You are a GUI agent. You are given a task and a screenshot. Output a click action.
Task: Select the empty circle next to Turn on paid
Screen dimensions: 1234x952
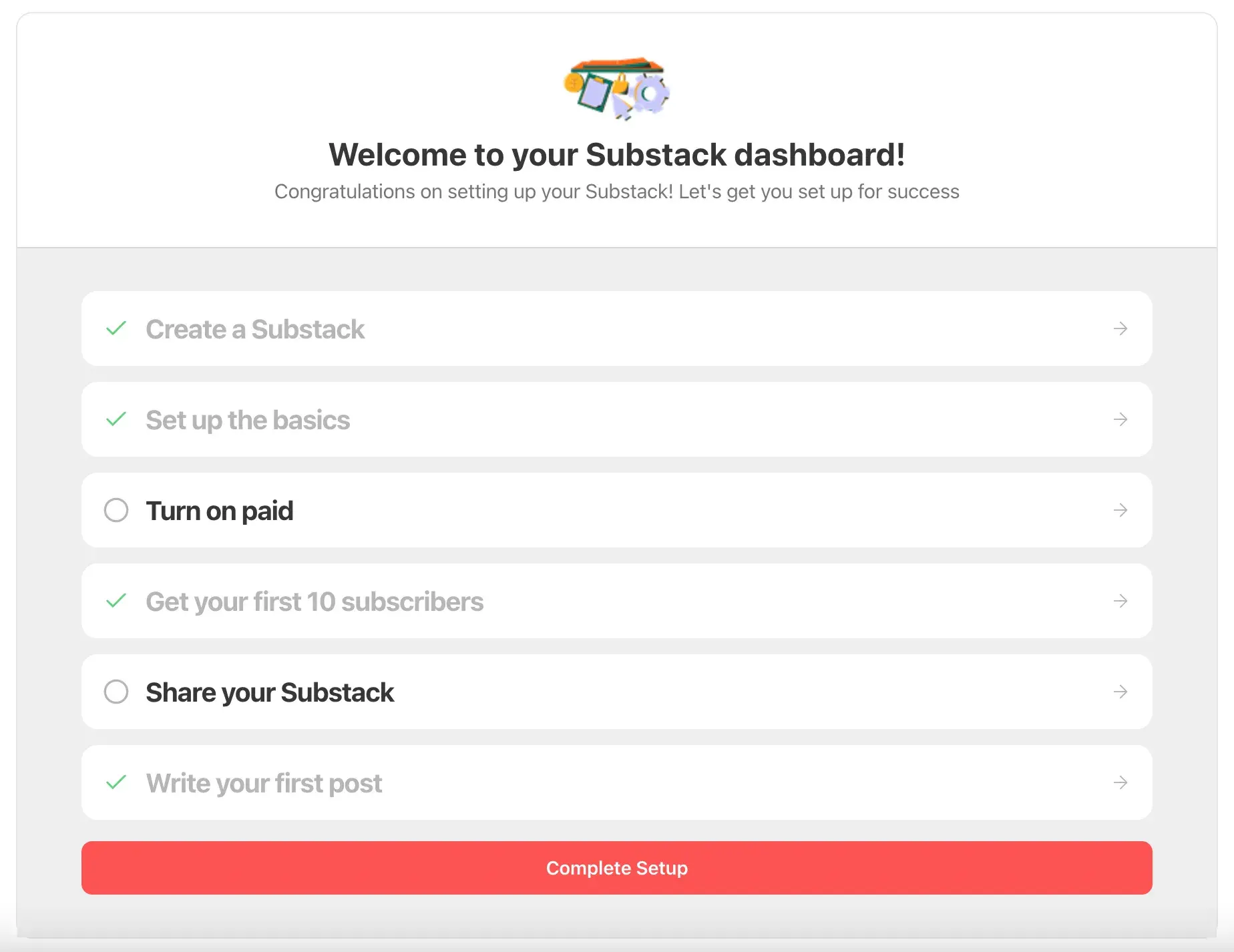116,510
